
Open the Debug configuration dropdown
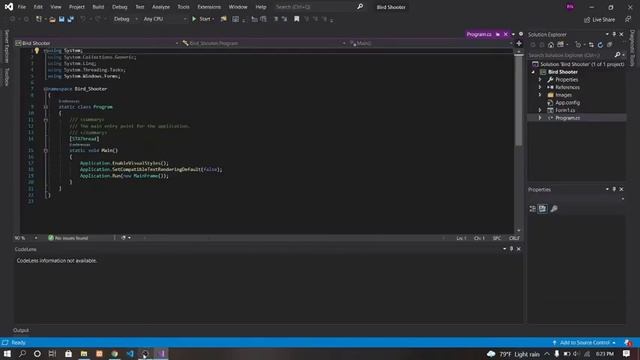126,19
